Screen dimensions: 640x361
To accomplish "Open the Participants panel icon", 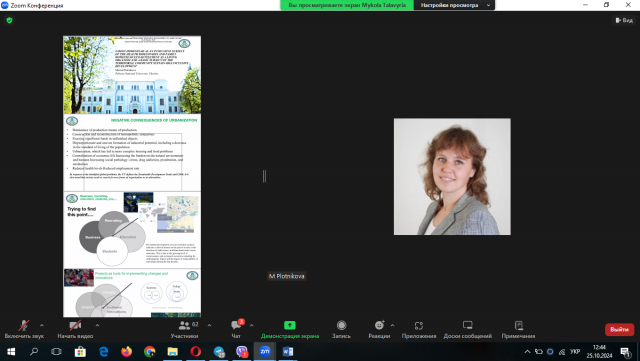I will click(184, 325).
